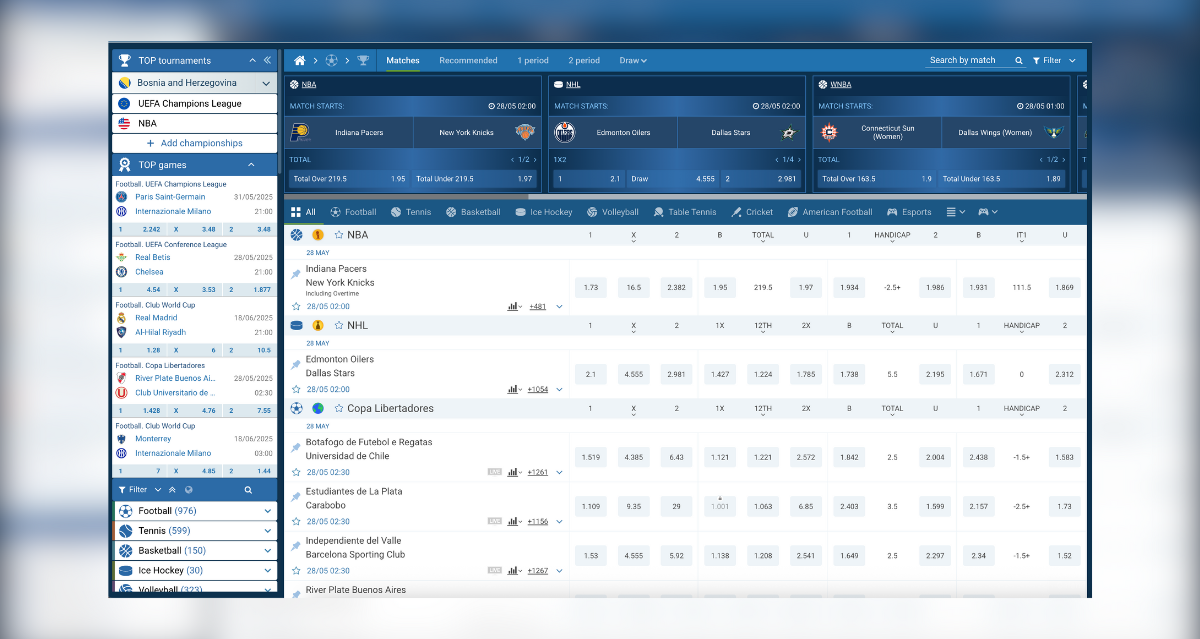The image size is (1200, 639).
Task: Pin the Indiana Pacers match
Action: 296,274
